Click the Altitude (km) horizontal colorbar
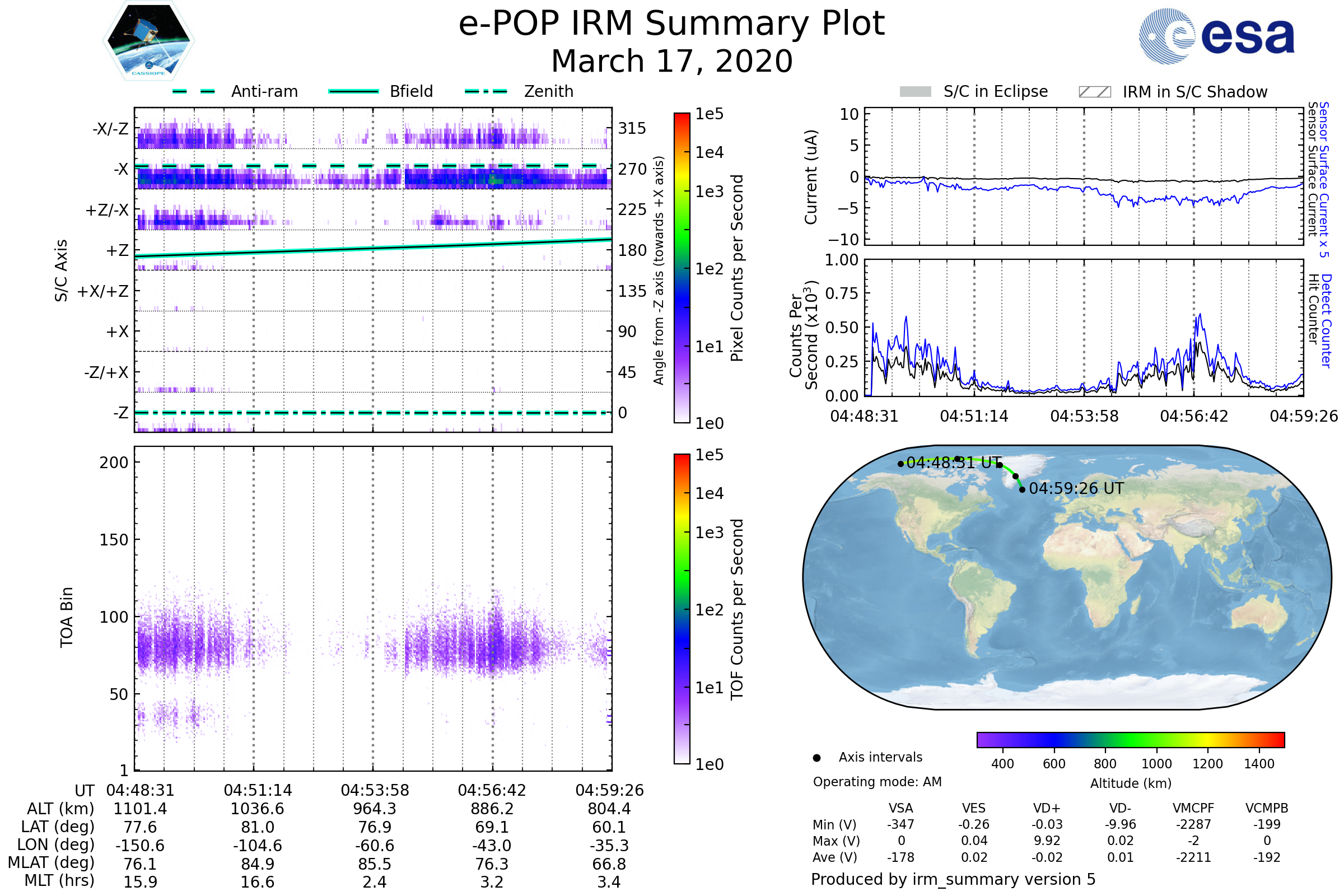 [x=1130, y=739]
